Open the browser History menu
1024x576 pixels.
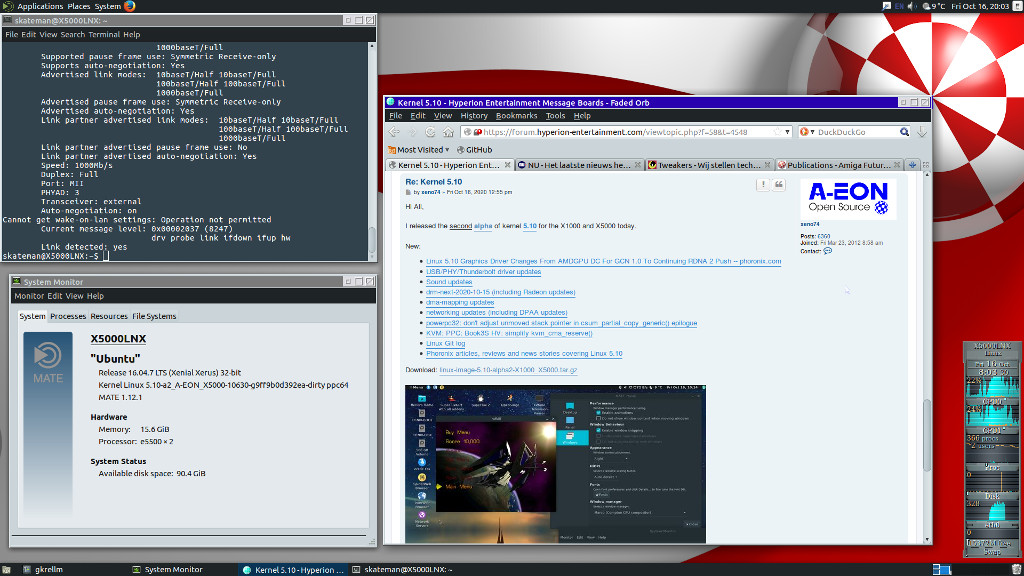[x=474, y=116]
